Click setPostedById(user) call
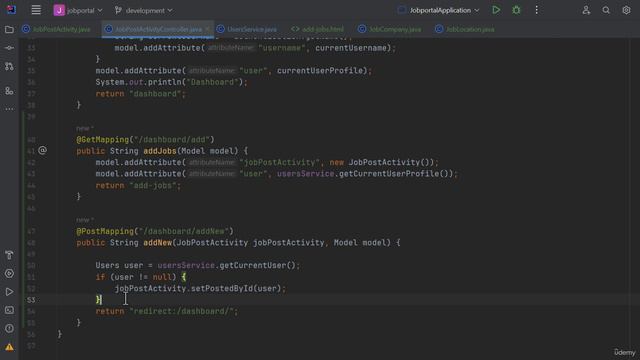The width and height of the screenshot is (640, 360). (236, 289)
